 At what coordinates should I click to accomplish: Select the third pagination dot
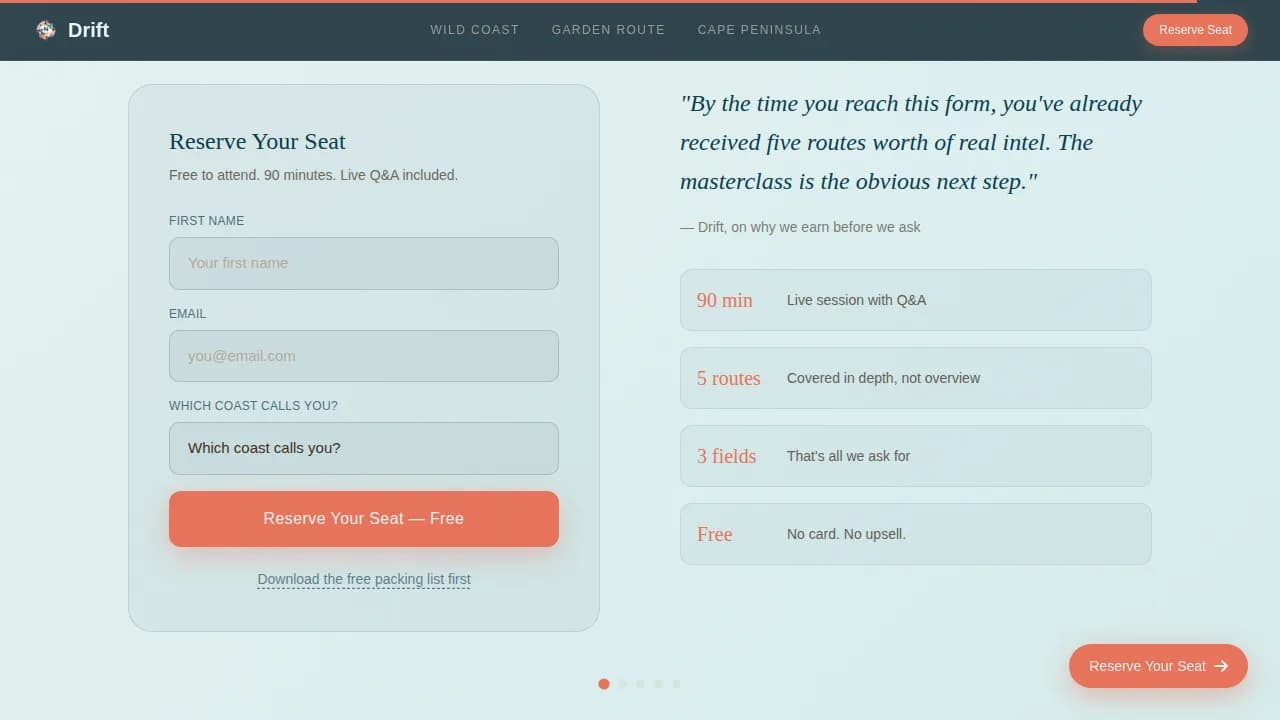pos(640,684)
